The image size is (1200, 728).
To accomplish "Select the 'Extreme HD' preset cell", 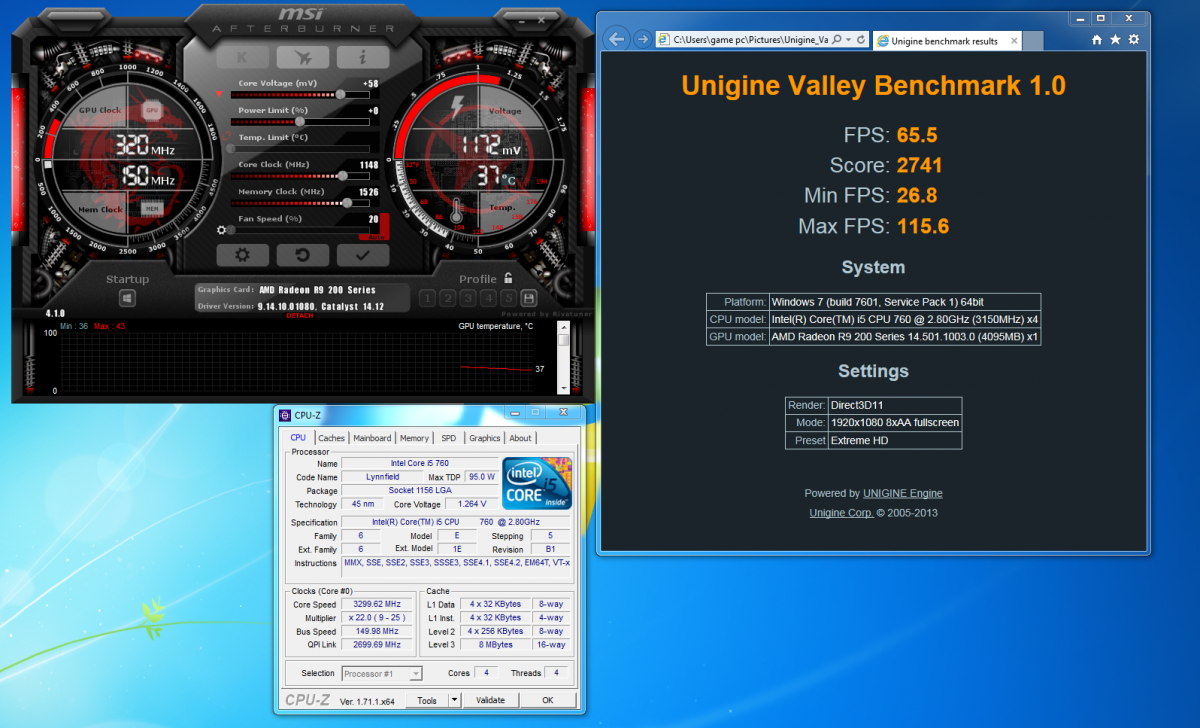I will coord(895,441).
